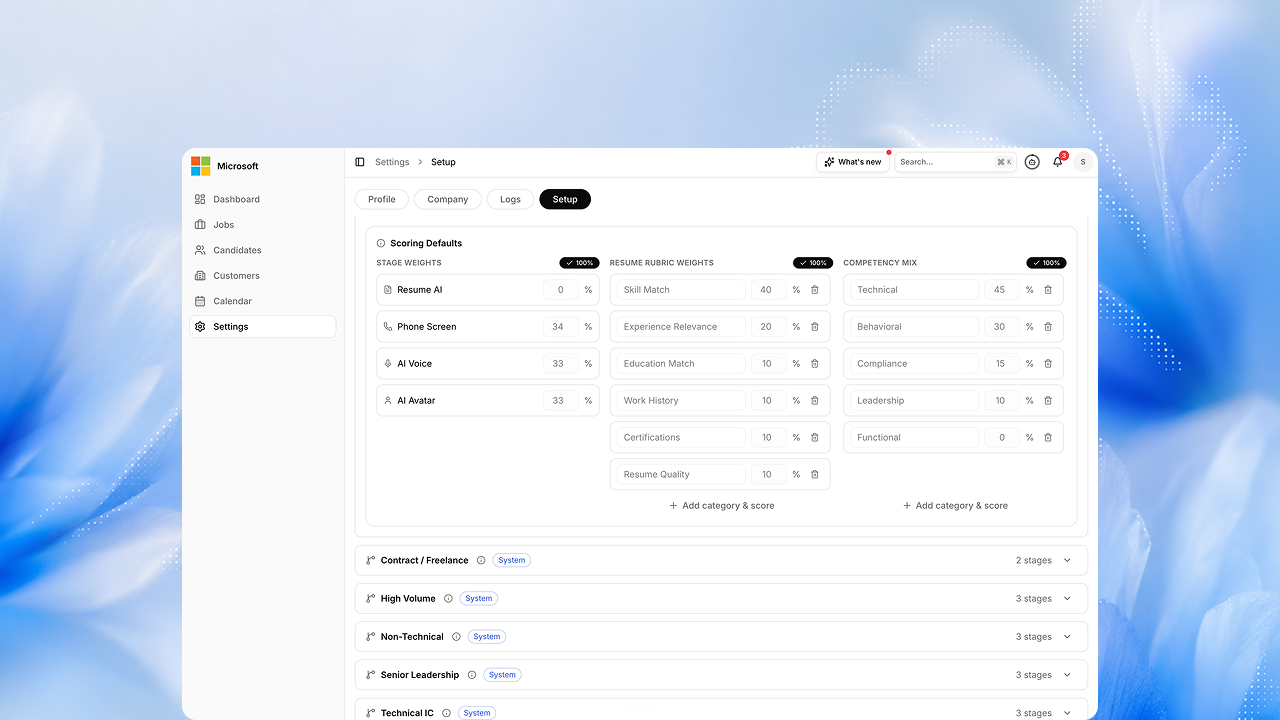Screen dimensions: 1280x720
Task: Open the user avatar S
Action: tap(1083, 162)
